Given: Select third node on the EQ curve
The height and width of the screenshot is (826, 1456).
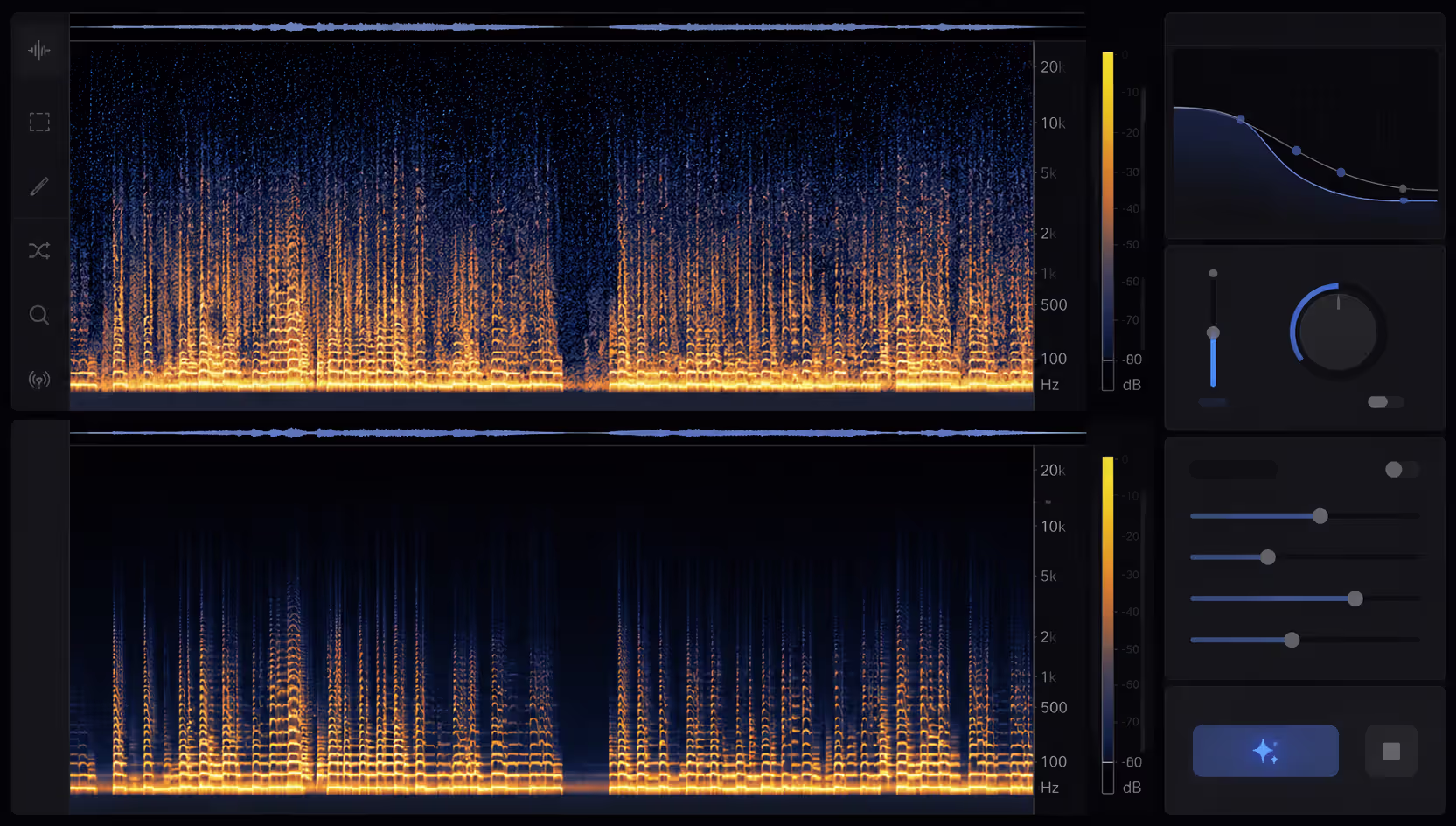Looking at the screenshot, I should click(x=1341, y=172).
